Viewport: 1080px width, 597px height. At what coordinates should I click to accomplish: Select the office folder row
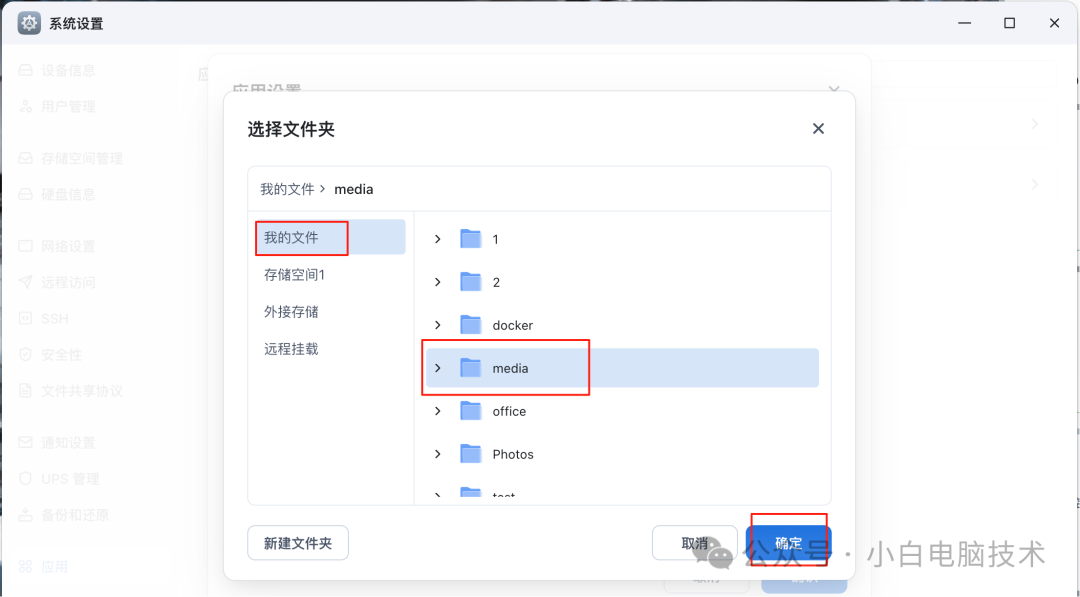[509, 410]
